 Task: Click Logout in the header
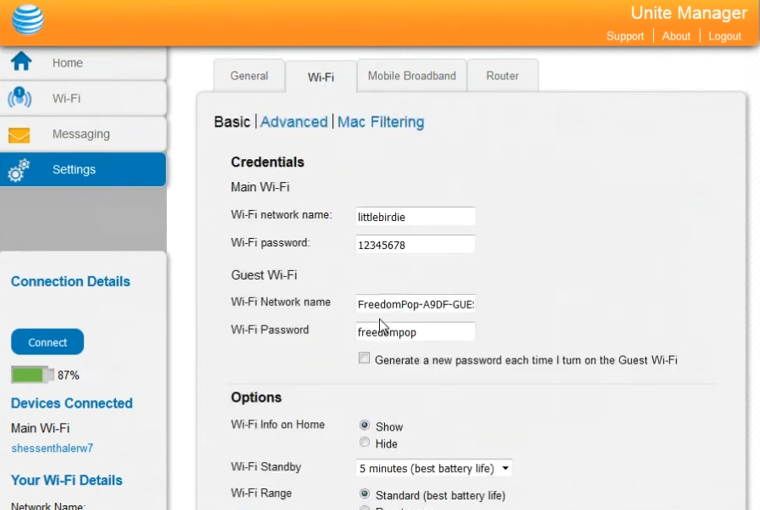[x=725, y=36]
